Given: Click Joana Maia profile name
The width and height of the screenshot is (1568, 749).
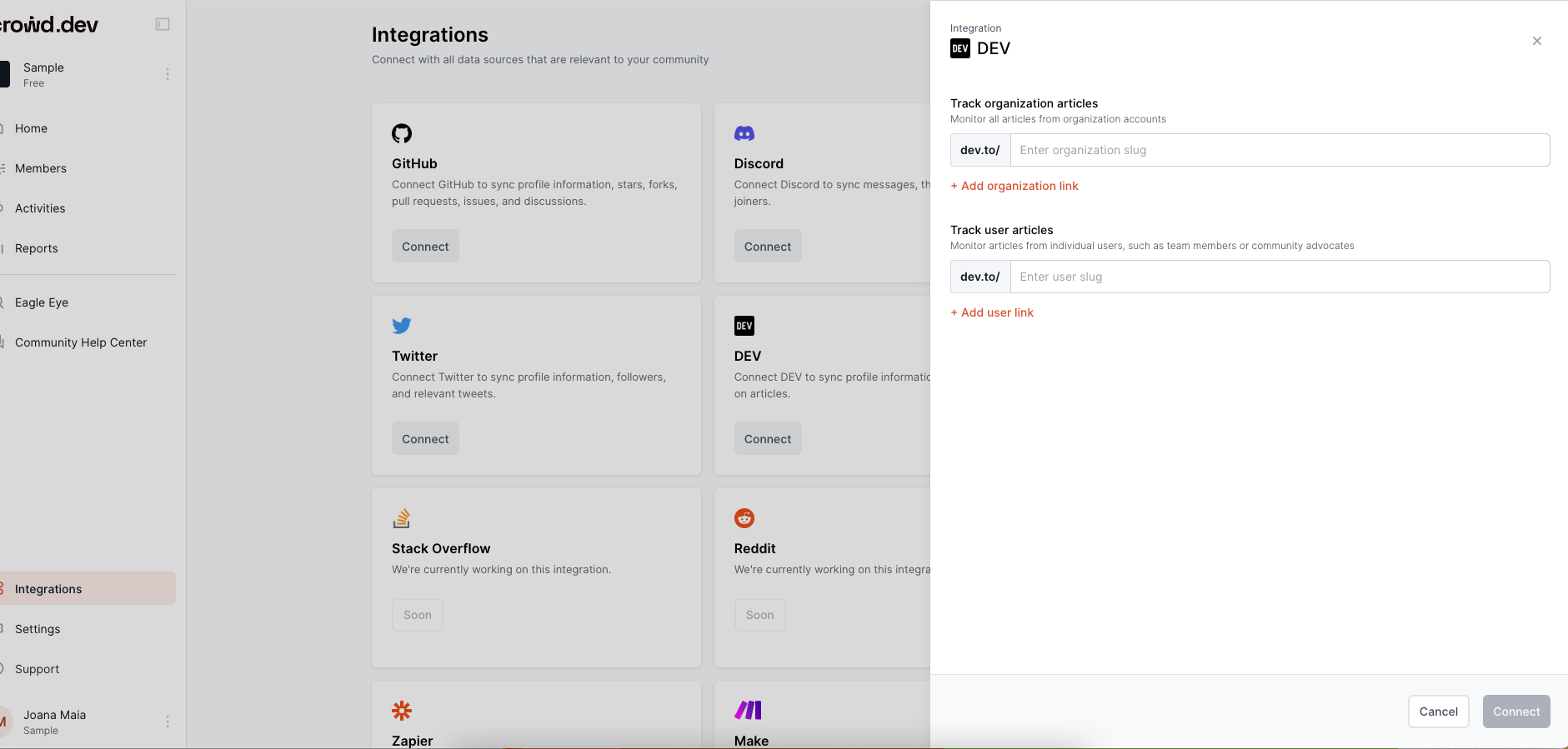Looking at the screenshot, I should [54, 715].
